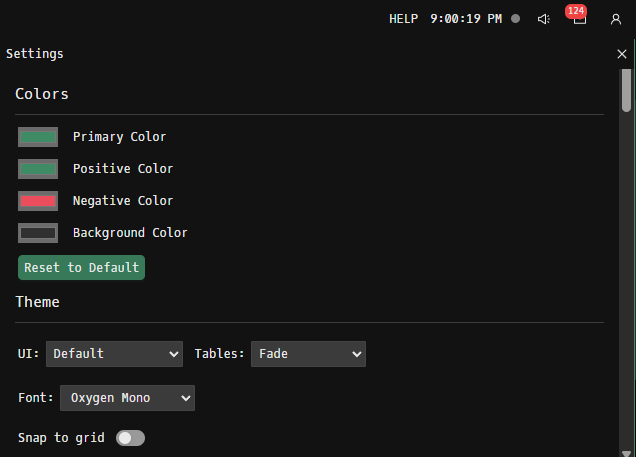Click the scroll down arrow of Settings panel
Viewport: 636px width, 457px height.
pyautogui.click(x=626, y=450)
